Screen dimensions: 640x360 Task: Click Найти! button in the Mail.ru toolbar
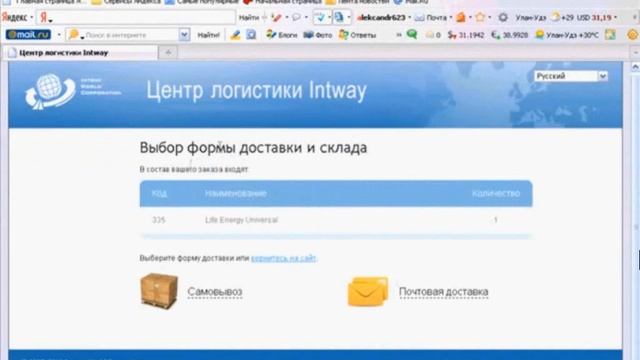[209, 35]
